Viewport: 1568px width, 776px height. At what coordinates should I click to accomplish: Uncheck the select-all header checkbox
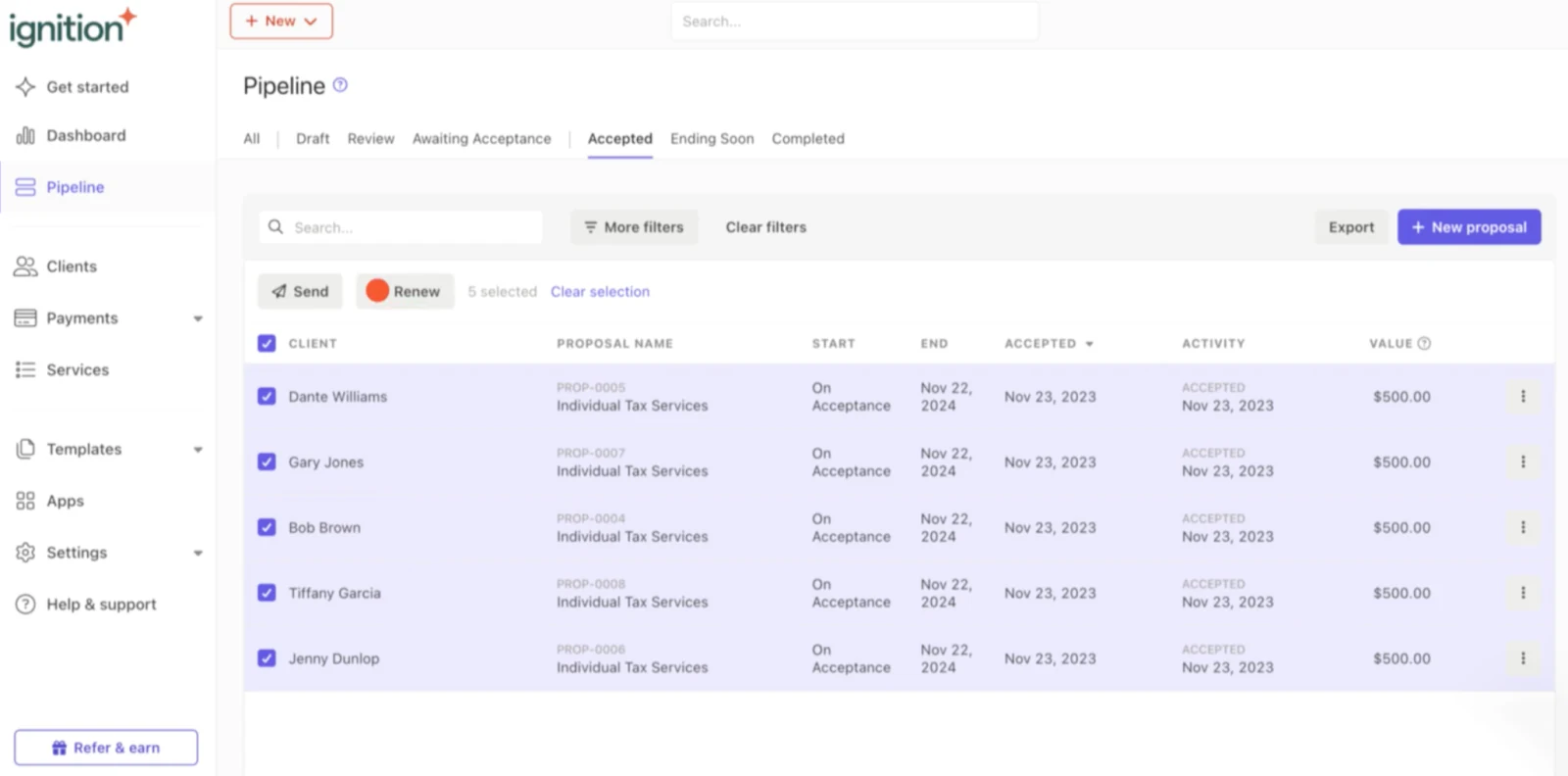coord(267,344)
